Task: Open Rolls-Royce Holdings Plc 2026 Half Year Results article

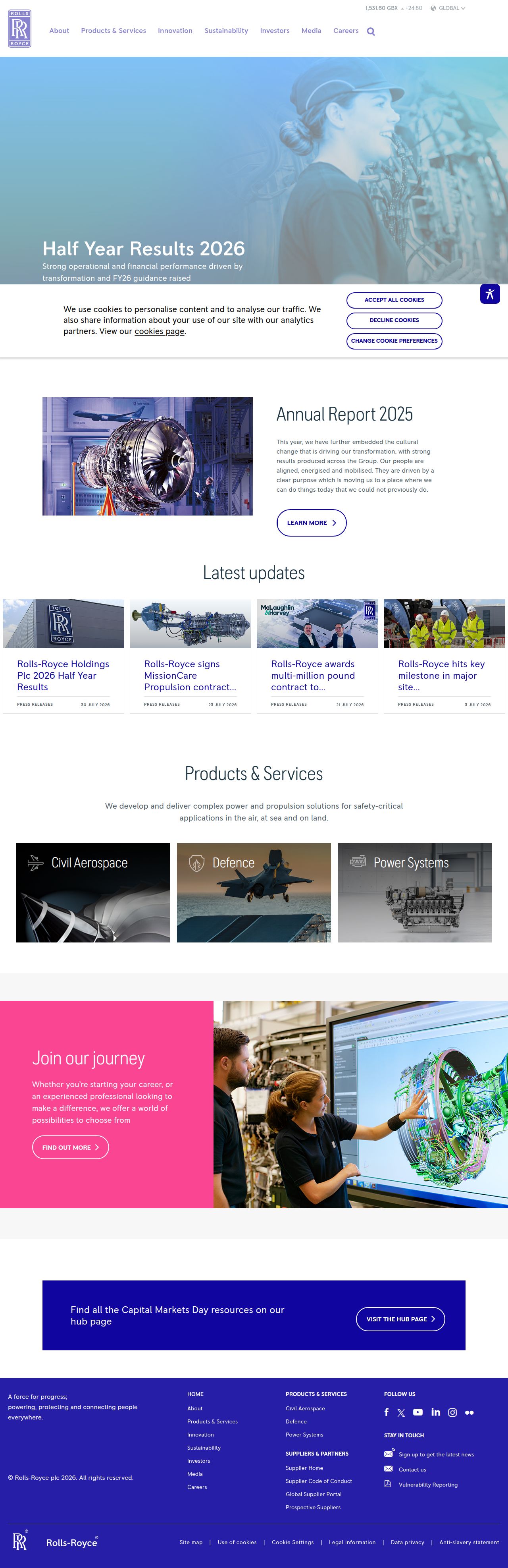Action: pos(63,676)
